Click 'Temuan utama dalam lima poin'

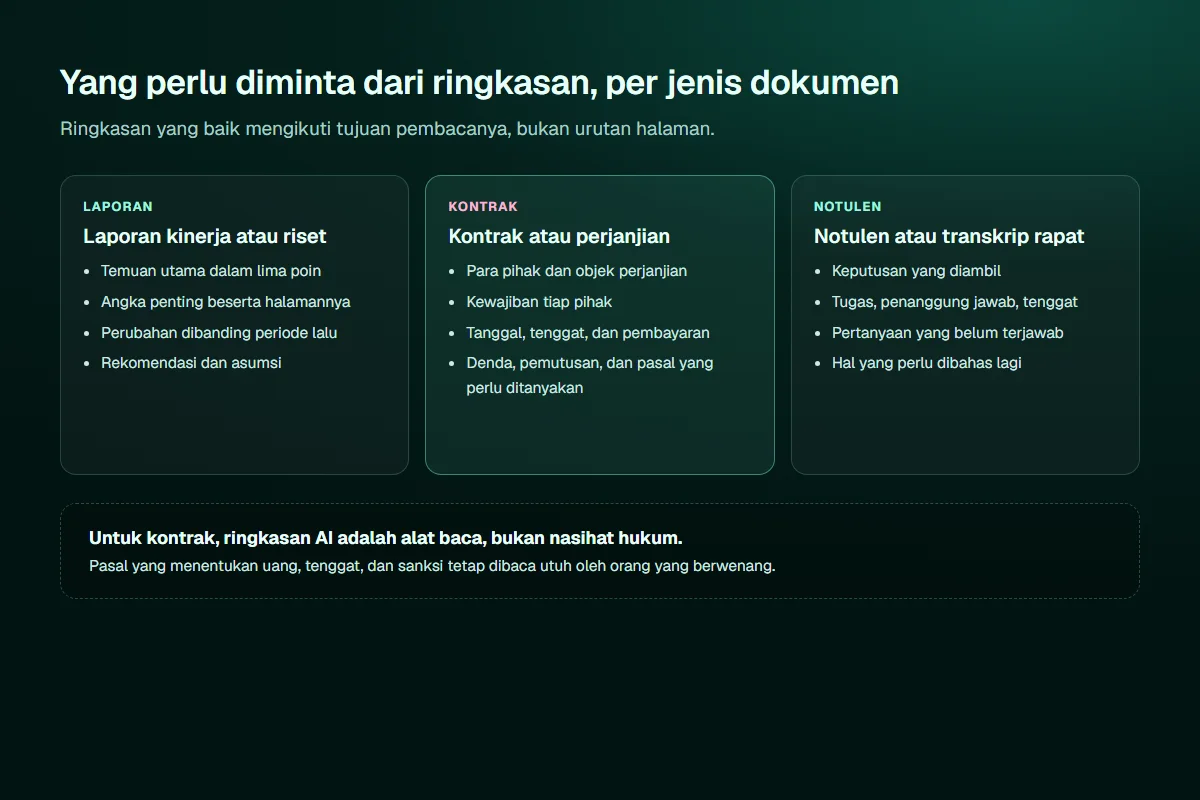point(211,271)
